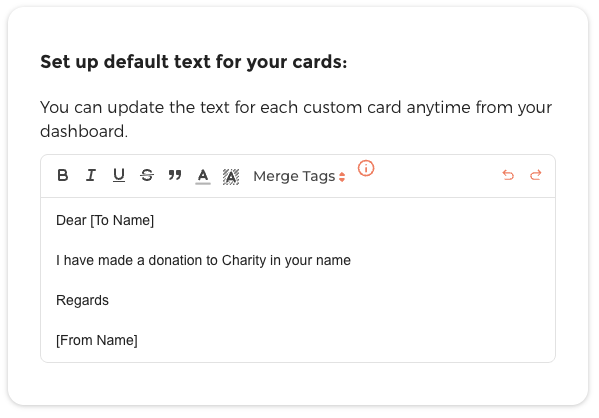Click the word "Charity" in the message
The width and height of the screenshot is (599, 418).
(x=244, y=261)
